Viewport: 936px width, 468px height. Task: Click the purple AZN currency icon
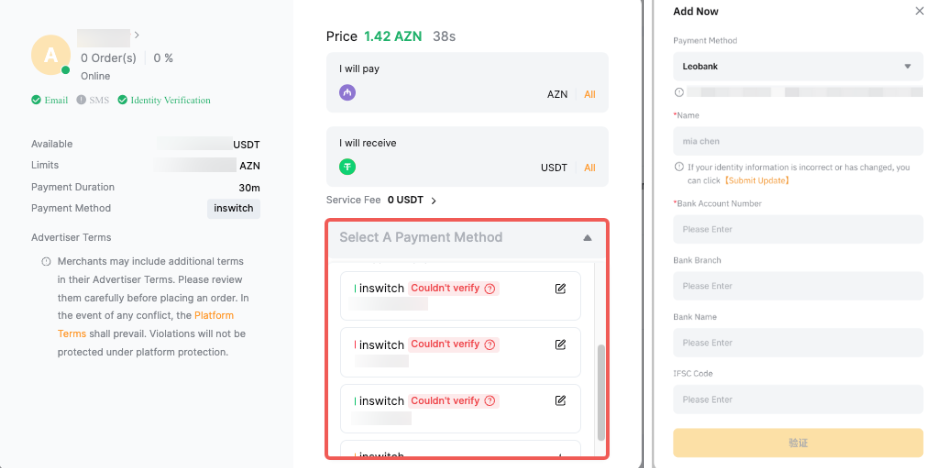pos(348,93)
